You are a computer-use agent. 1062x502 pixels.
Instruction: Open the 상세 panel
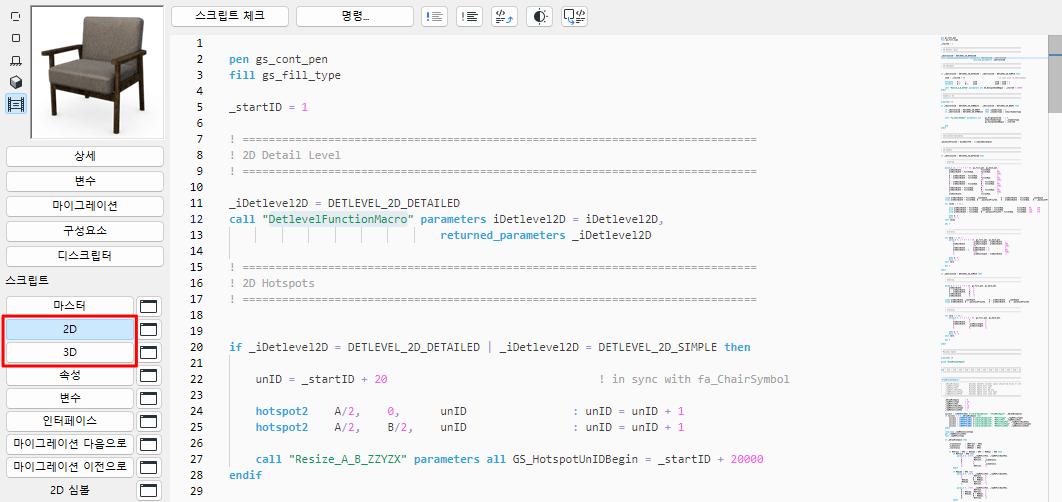85,156
